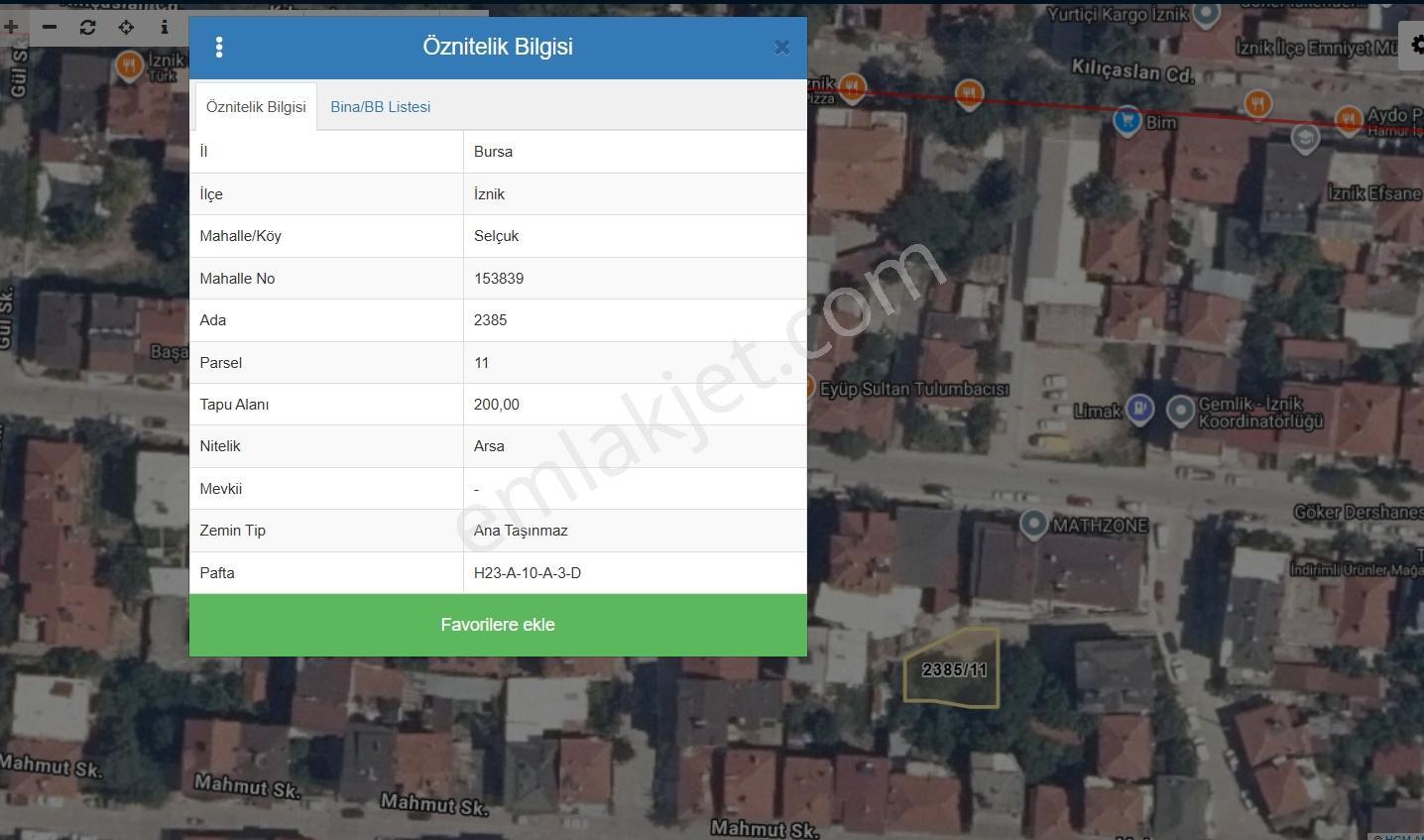This screenshot has width=1424, height=840.
Task: Click the Tapu Alanı field label
Action: coord(234,405)
